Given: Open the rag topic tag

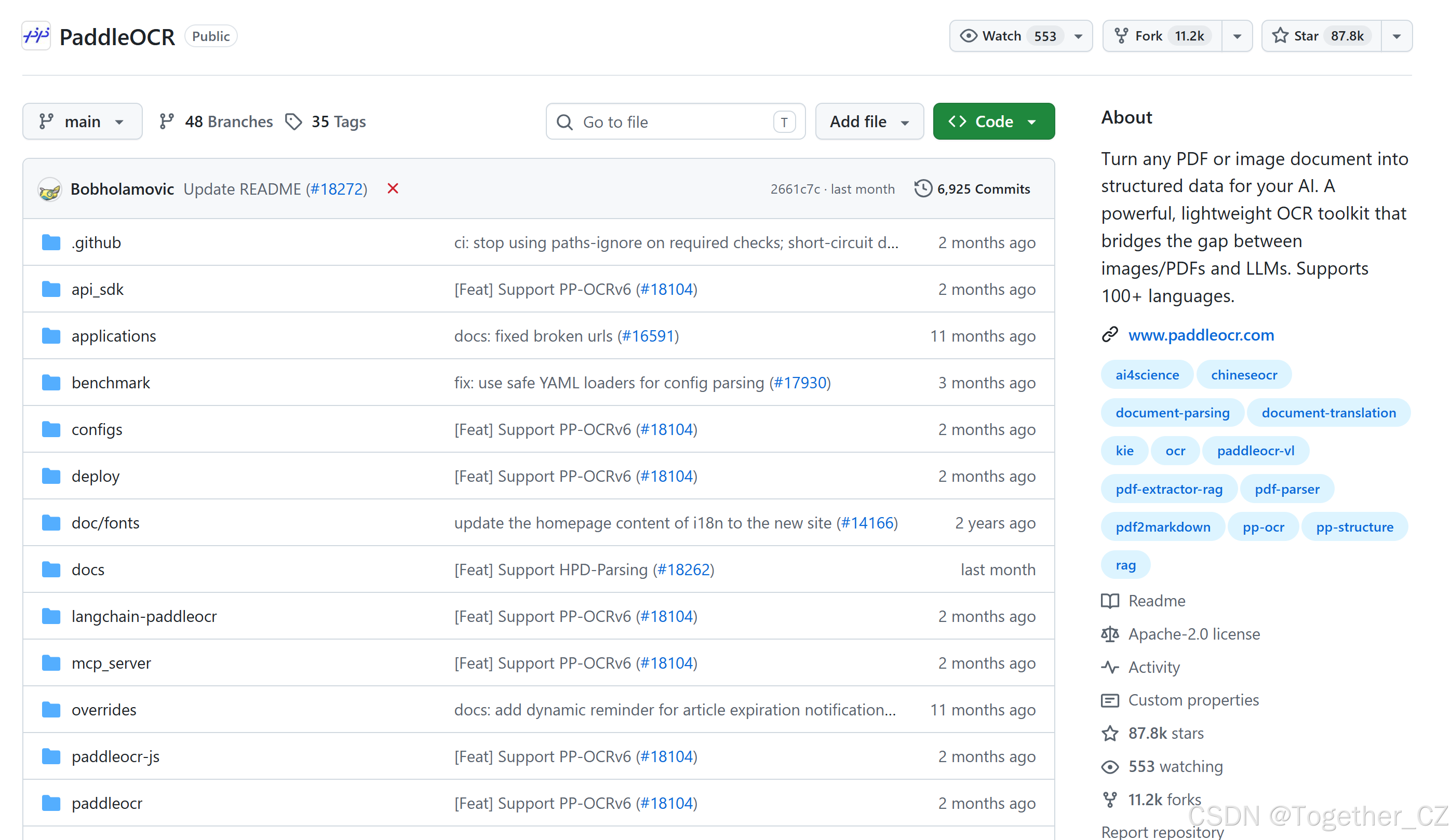Looking at the screenshot, I should (1125, 565).
